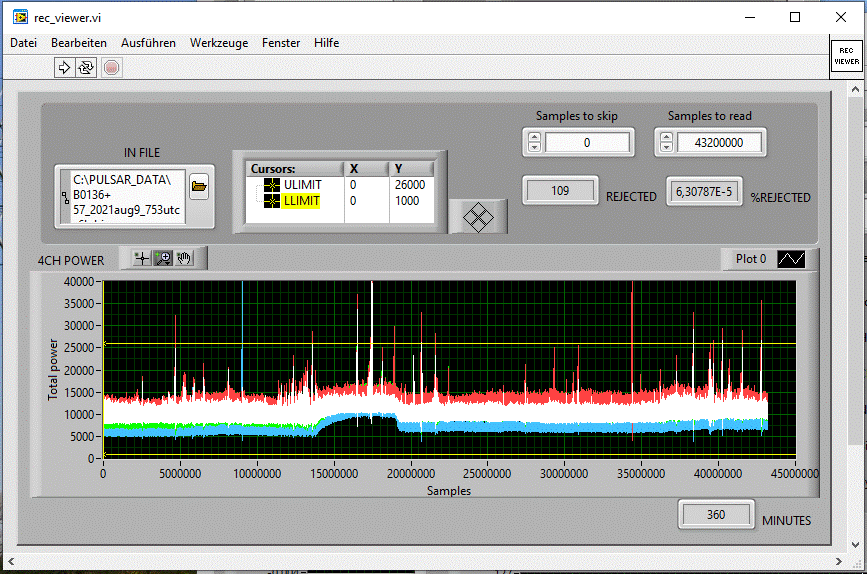The height and width of the screenshot is (574, 867).
Task: Click the horizontal scrollbar right arrow
Action: tap(839, 561)
